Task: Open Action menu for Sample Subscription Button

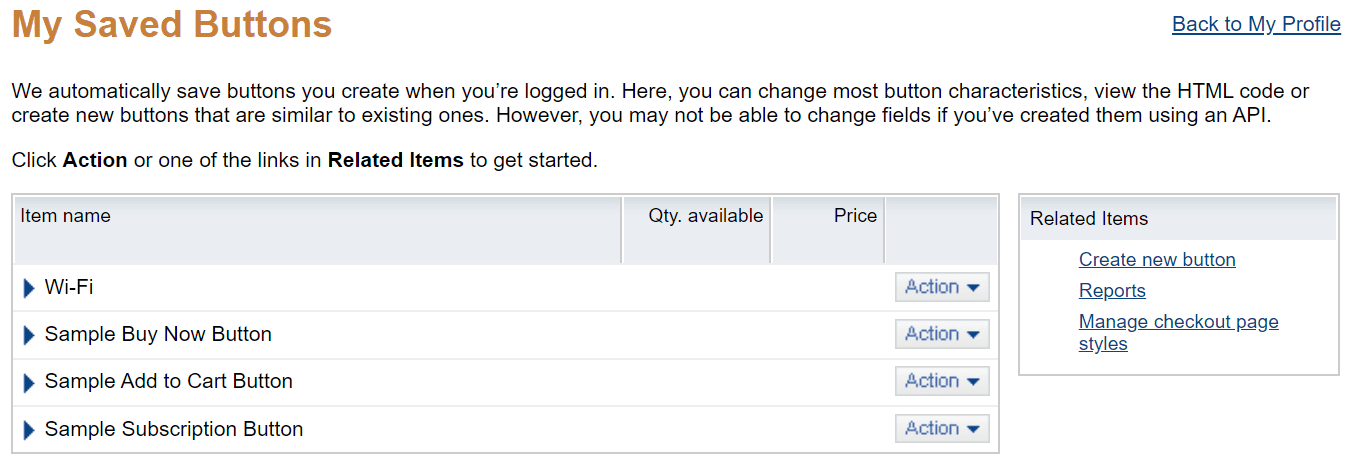Action: (942, 428)
